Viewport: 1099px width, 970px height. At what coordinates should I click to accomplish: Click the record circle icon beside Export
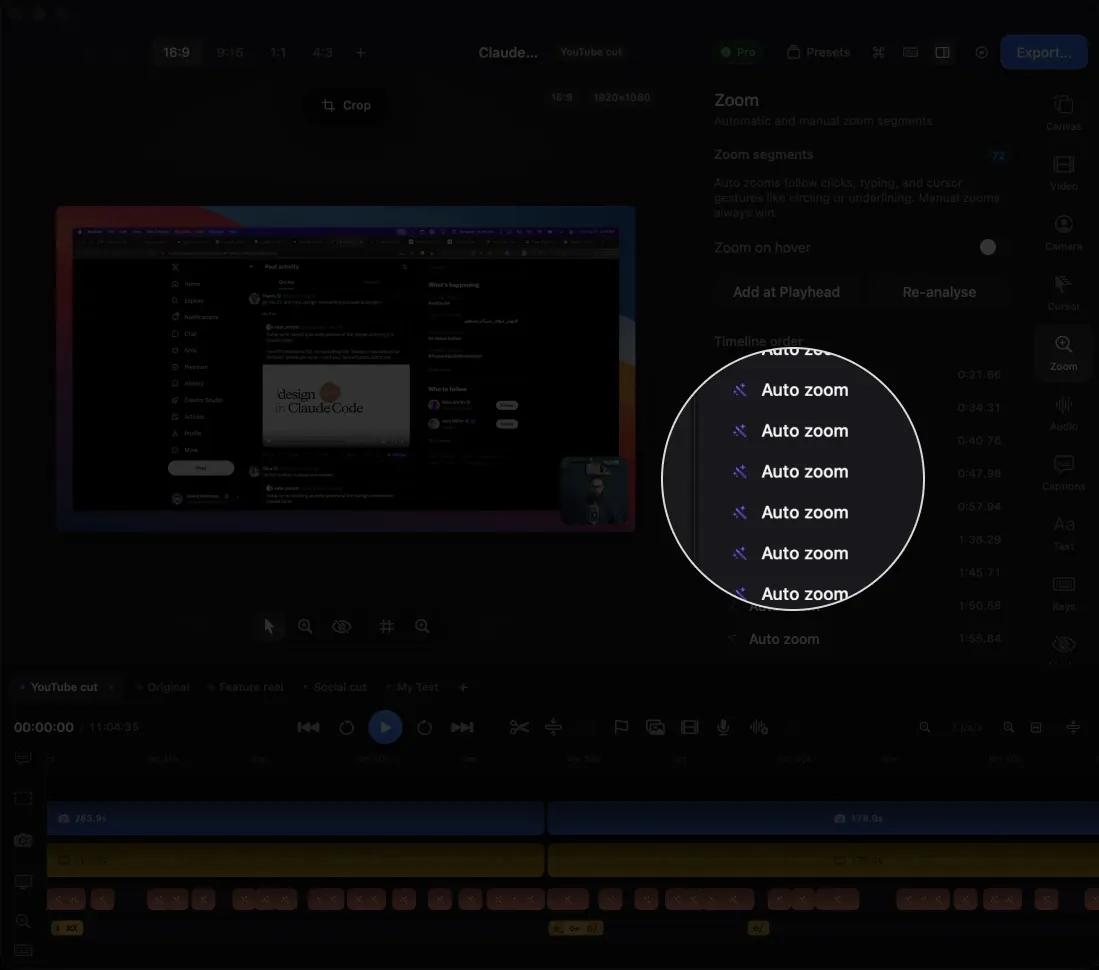pos(981,53)
